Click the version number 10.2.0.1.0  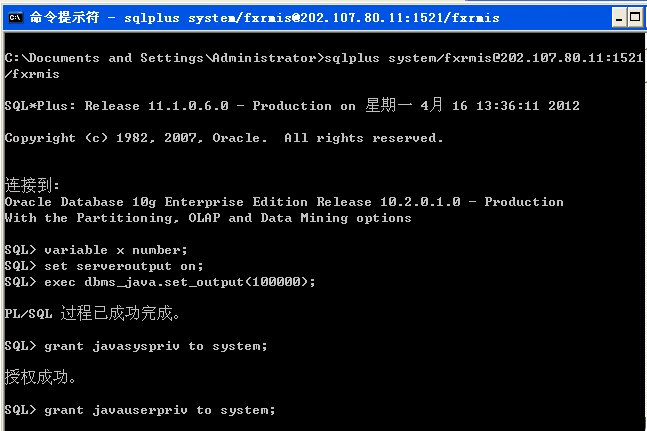coord(420,202)
